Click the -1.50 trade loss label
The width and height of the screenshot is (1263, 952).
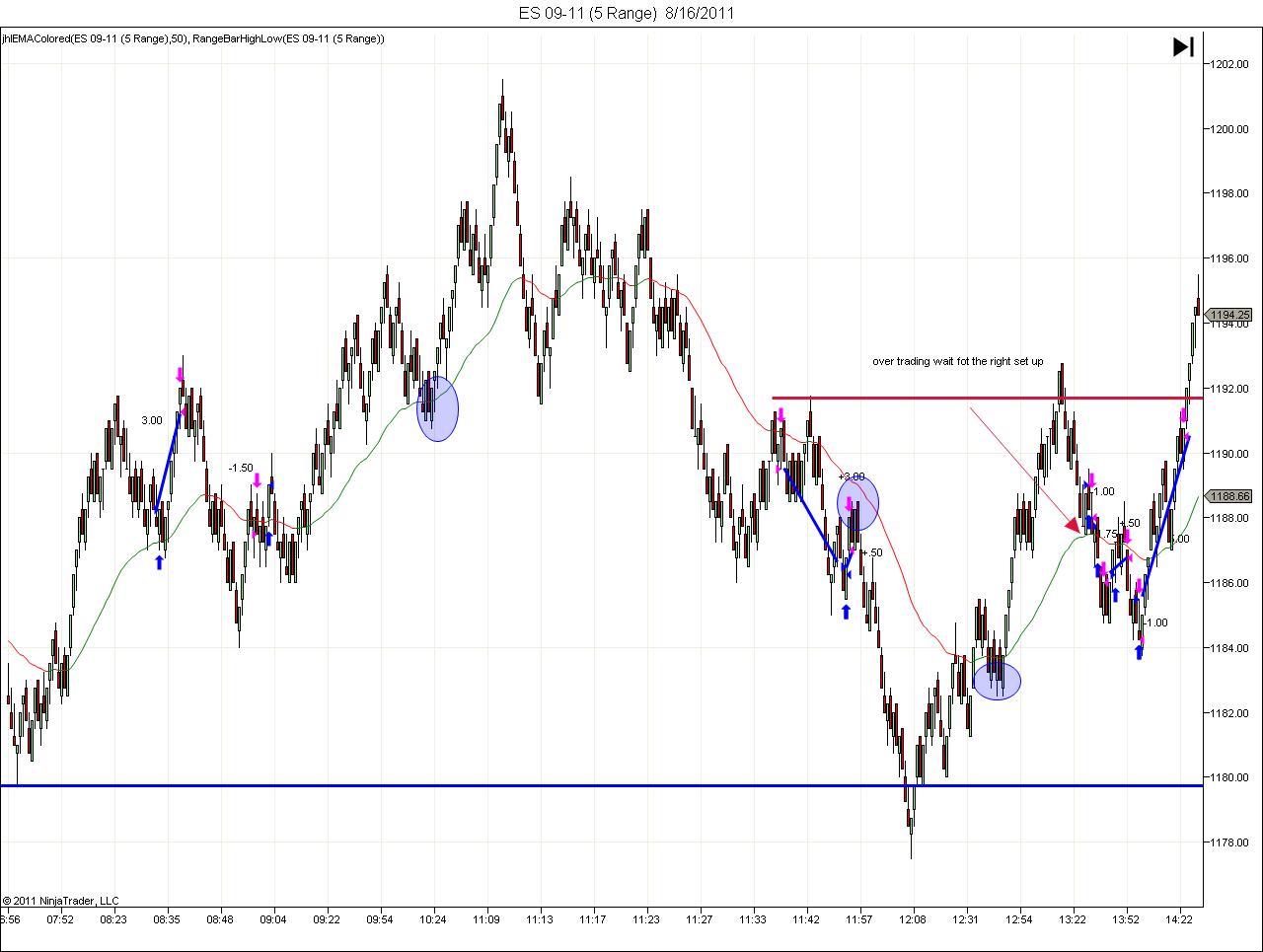(x=241, y=468)
